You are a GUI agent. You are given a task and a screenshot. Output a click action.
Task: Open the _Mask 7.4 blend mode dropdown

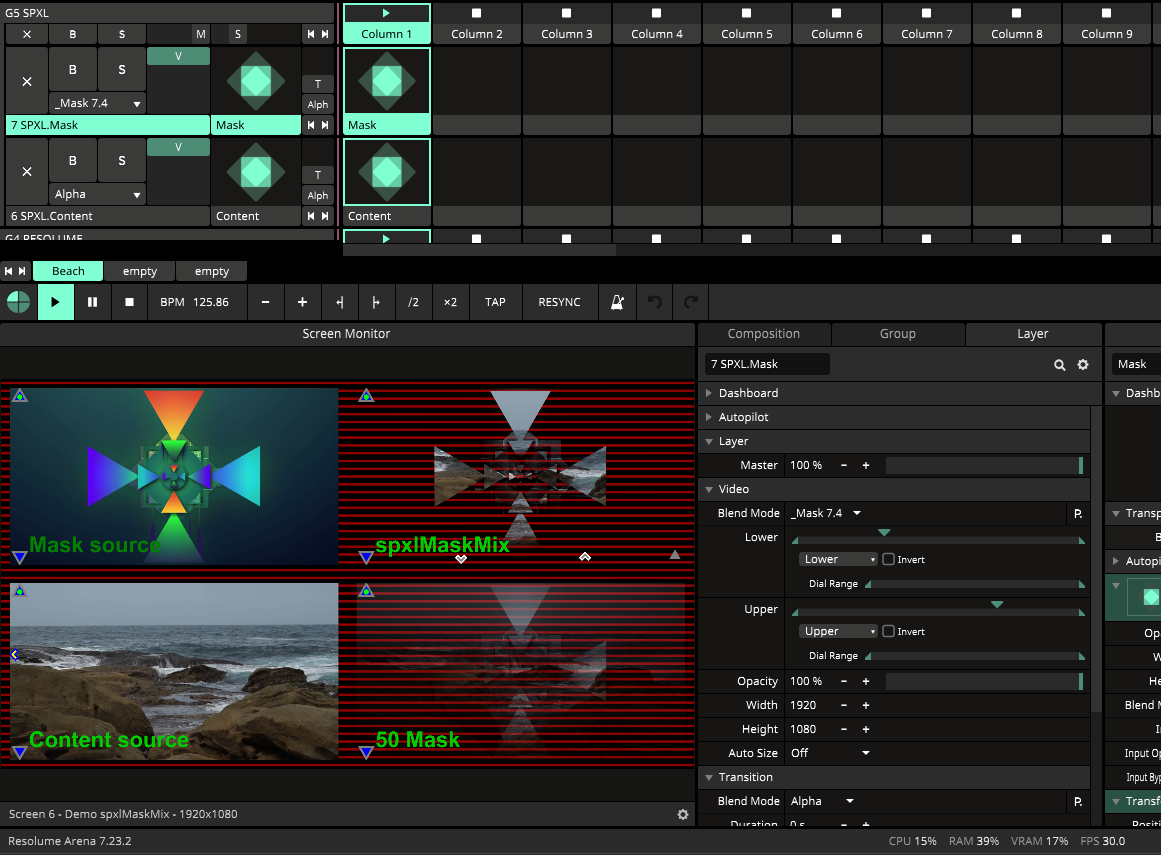[x=826, y=513]
